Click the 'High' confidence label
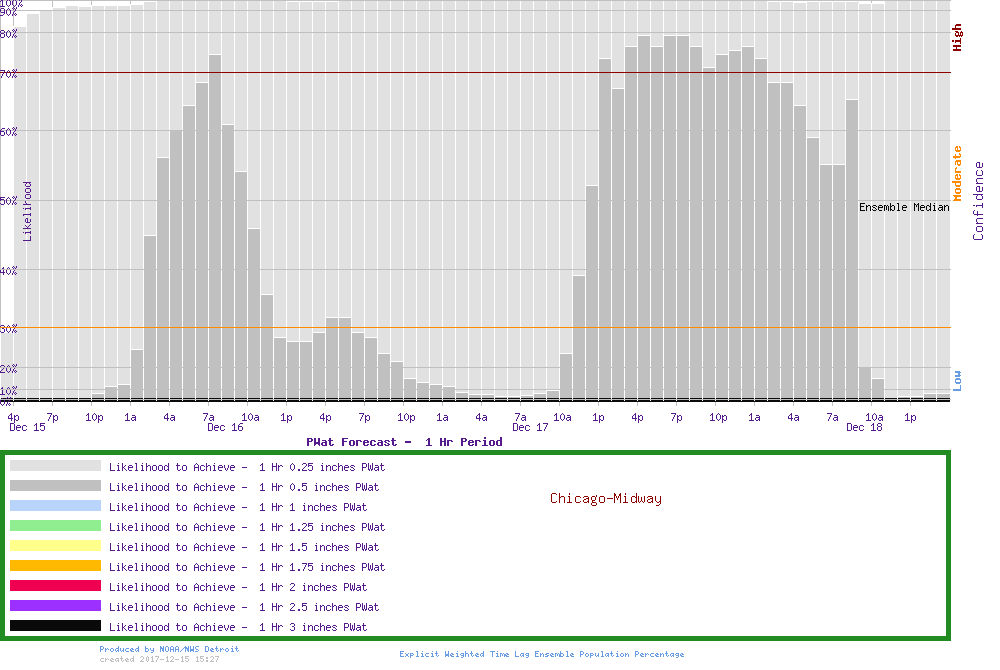 pyautogui.click(x=957, y=38)
